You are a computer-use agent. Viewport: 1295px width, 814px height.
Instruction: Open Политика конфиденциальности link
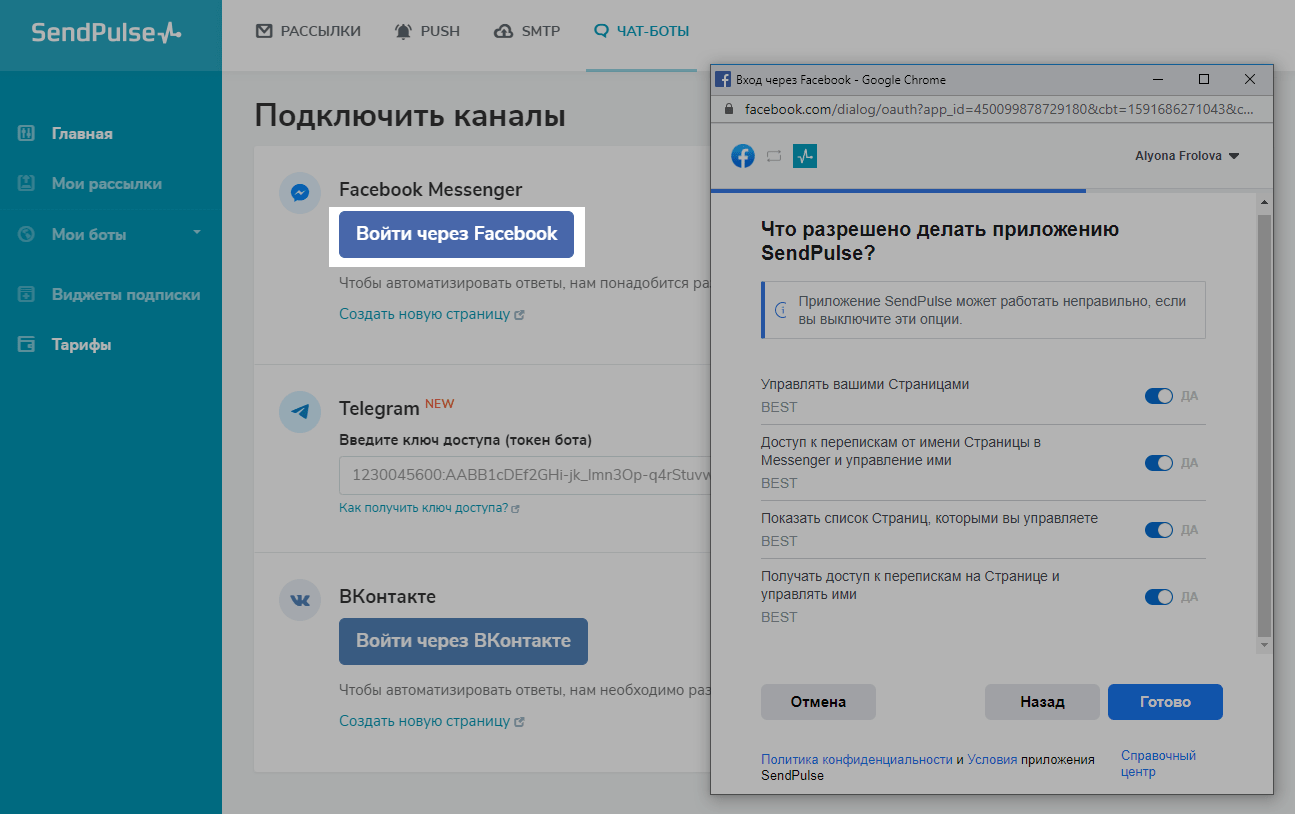(857, 760)
